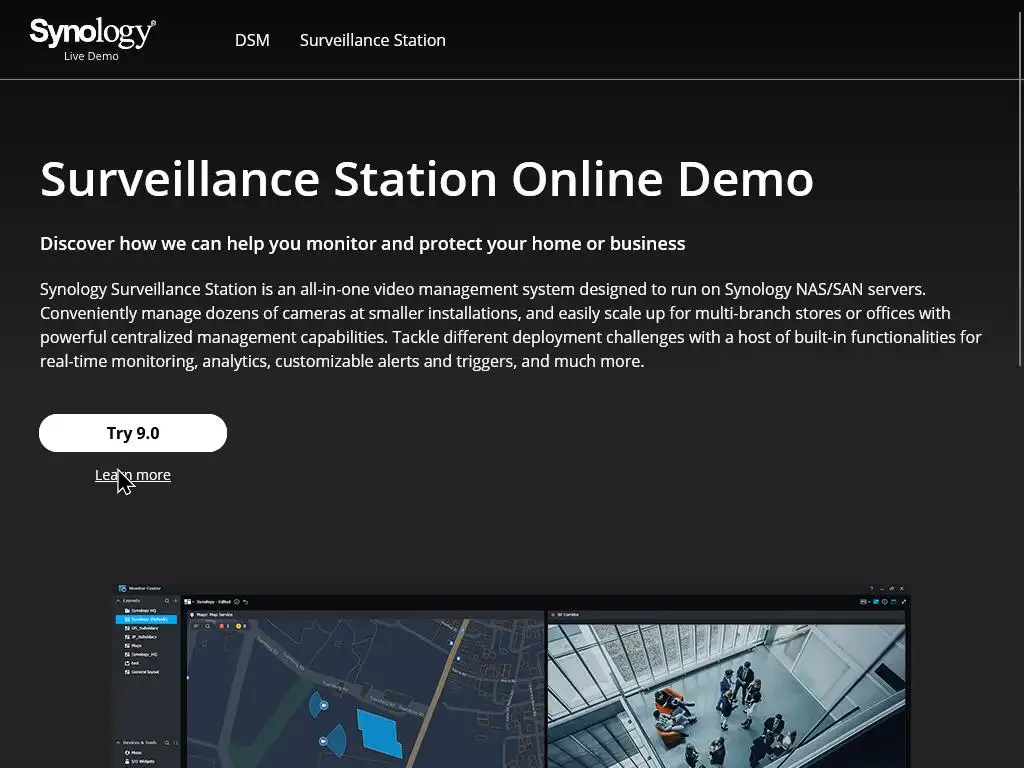Open the Surveillance Station menu item
The height and width of the screenshot is (768, 1024).
point(372,40)
